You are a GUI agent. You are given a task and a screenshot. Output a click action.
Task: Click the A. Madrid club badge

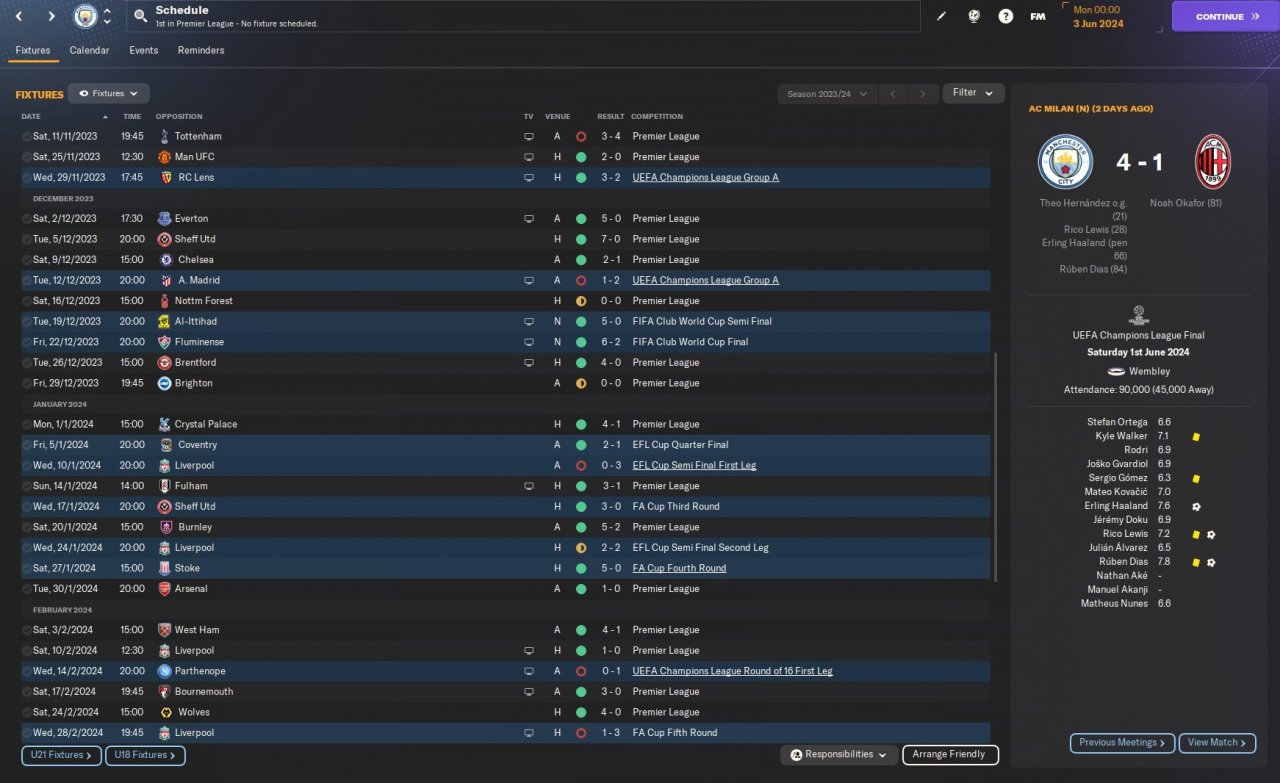[x=166, y=280]
